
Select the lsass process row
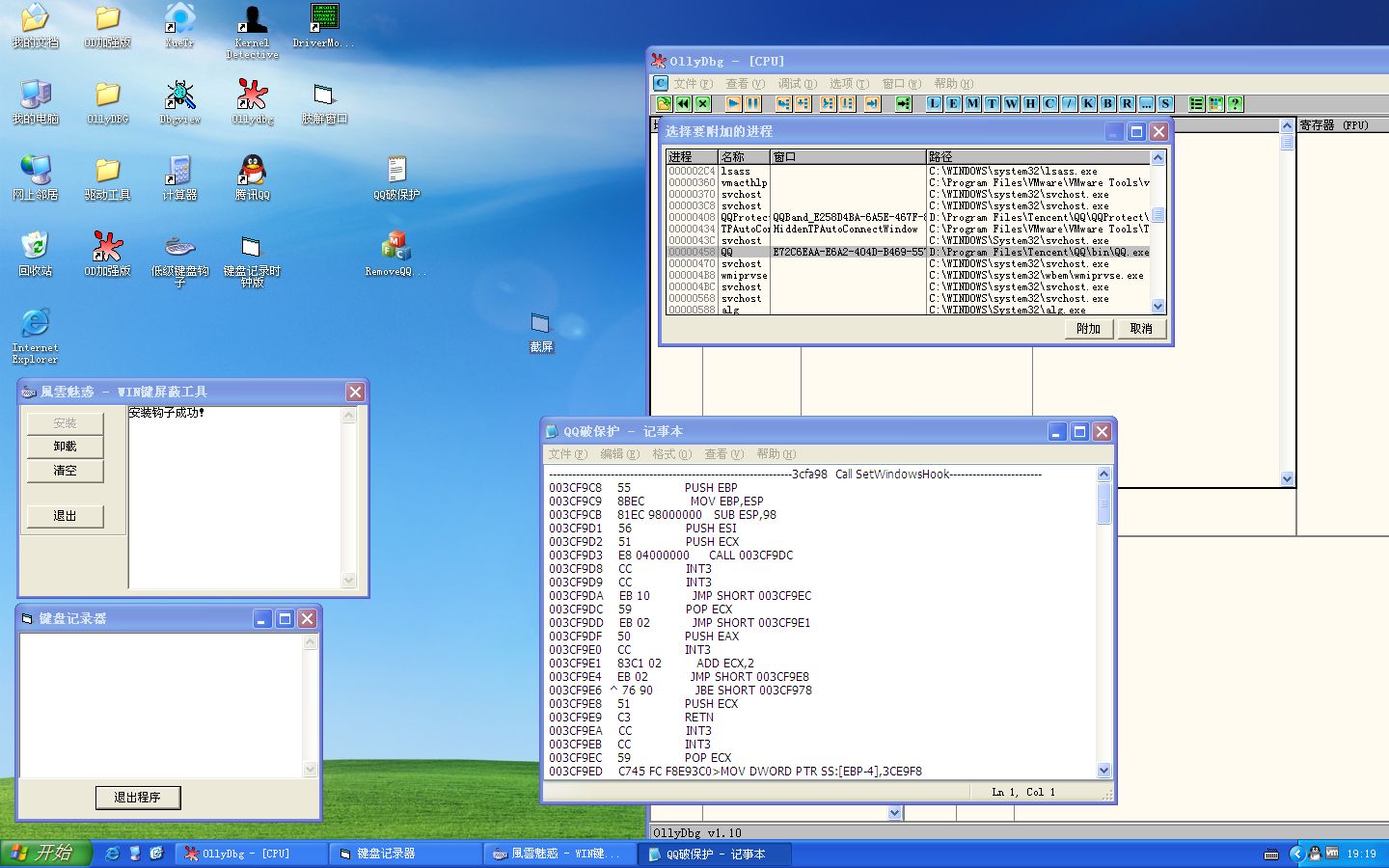(x=908, y=171)
